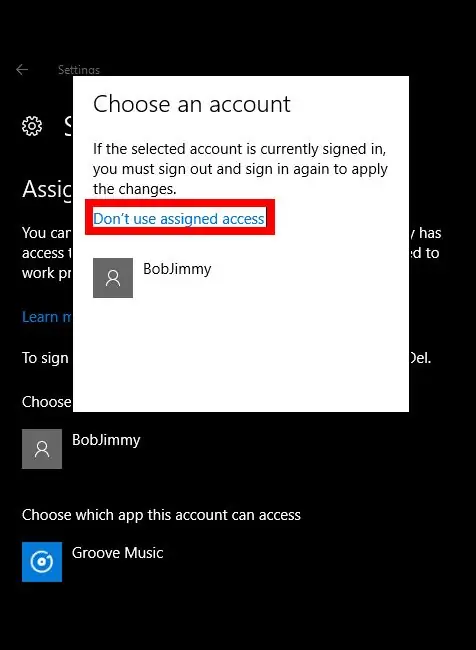The height and width of the screenshot is (650, 476).
Task: Open the Groove Music app tile icon
Action: (42, 562)
